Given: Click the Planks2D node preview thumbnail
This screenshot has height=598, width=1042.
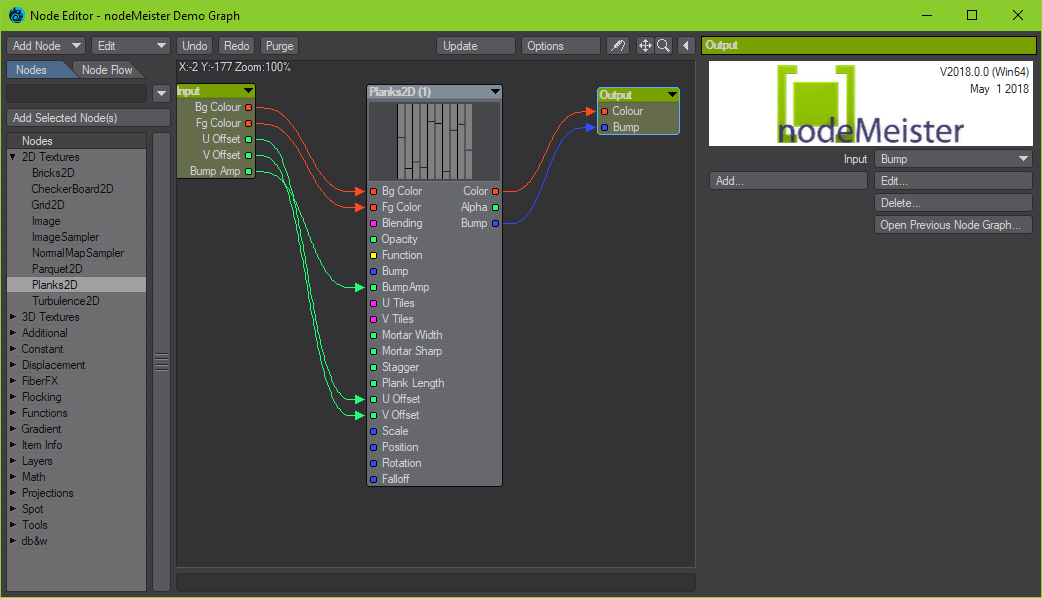Looking at the screenshot, I should coord(434,141).
